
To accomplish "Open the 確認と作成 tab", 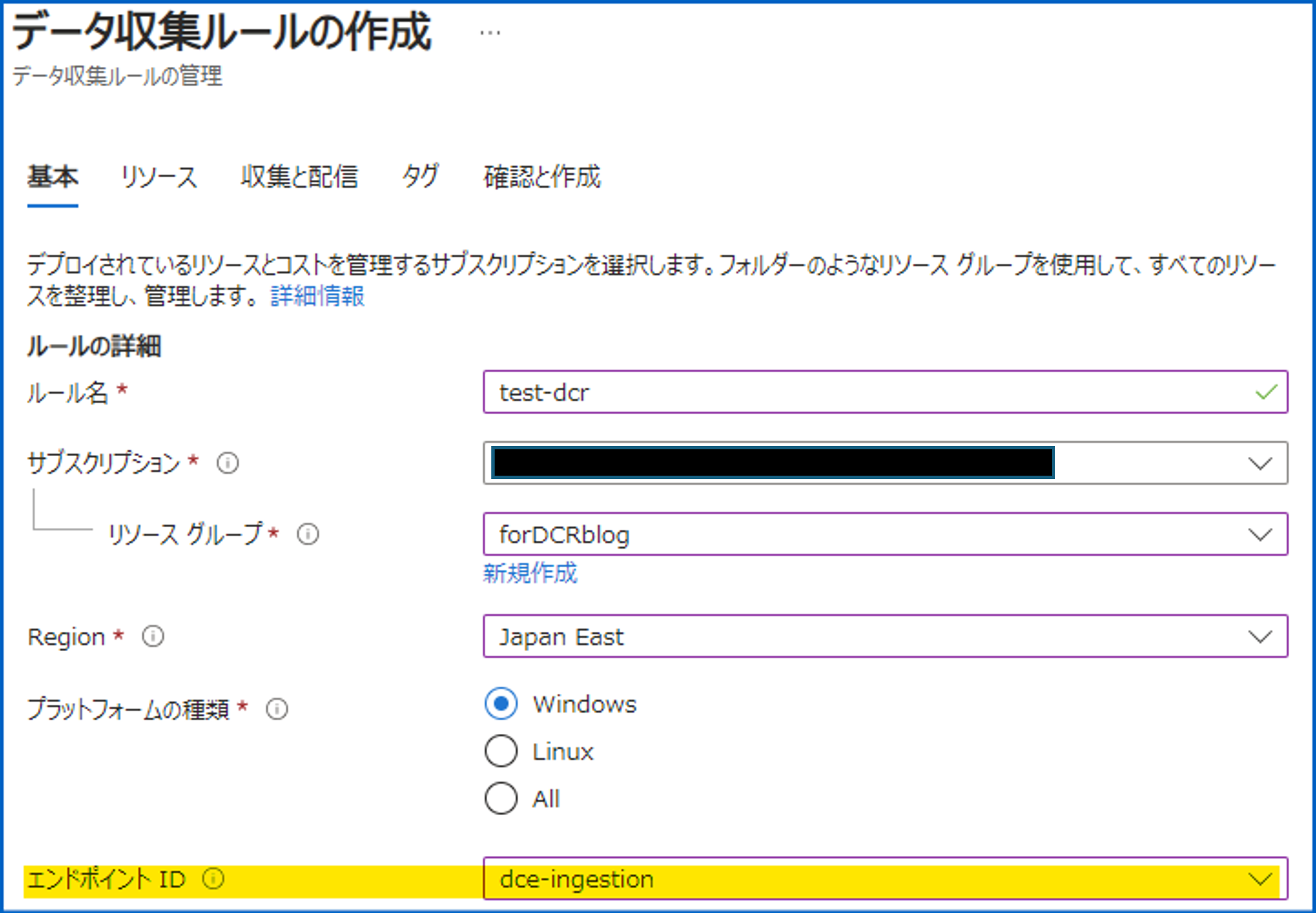I will [543, 176].
